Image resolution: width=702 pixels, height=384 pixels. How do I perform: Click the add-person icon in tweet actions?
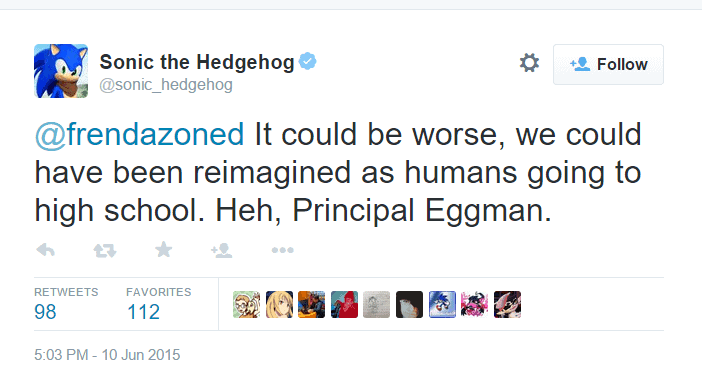[x=222, y=250]
